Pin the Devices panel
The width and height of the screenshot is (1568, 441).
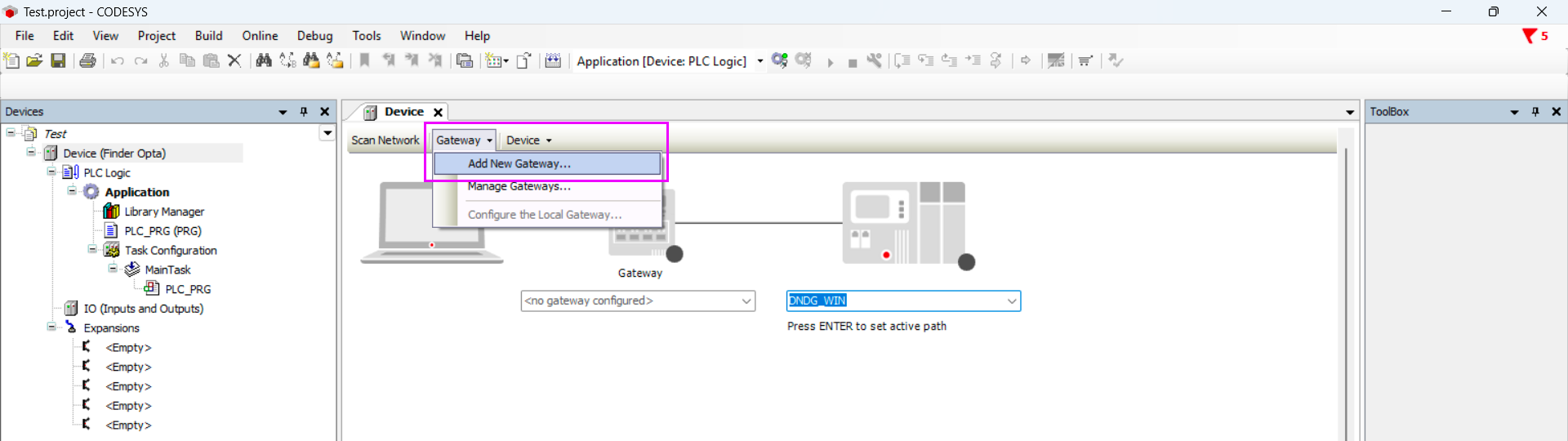304,112
